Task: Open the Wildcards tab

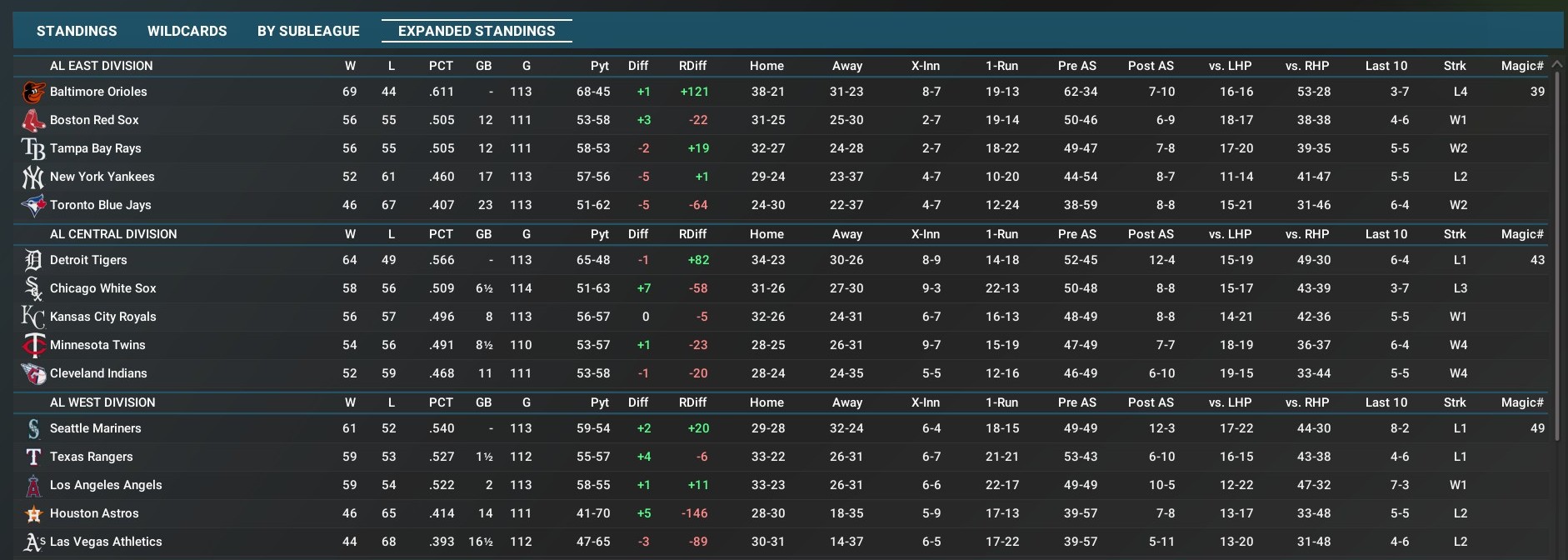Action: [x=187, y=31]
